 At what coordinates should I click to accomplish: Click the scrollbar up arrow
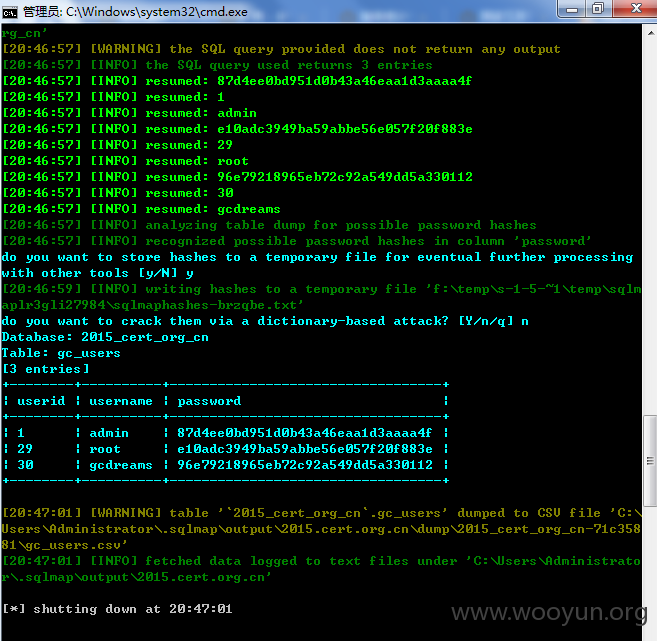[x=650, y=33]
